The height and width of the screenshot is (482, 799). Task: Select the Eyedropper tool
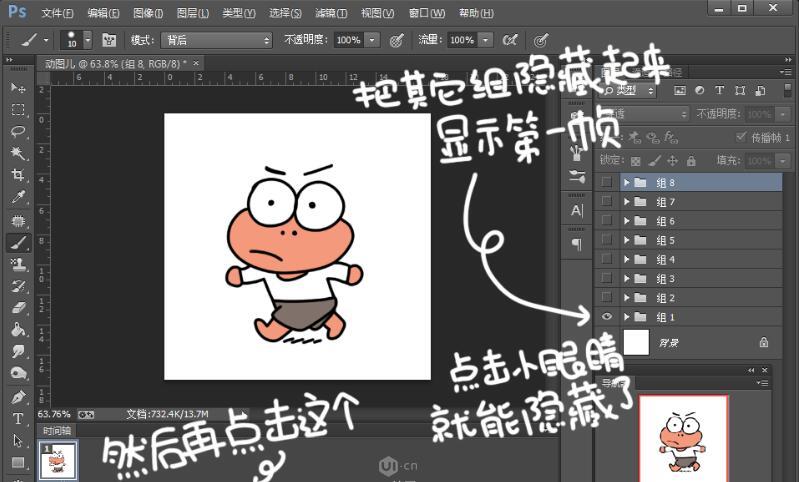pyautogui.click(x=18, y=197)
